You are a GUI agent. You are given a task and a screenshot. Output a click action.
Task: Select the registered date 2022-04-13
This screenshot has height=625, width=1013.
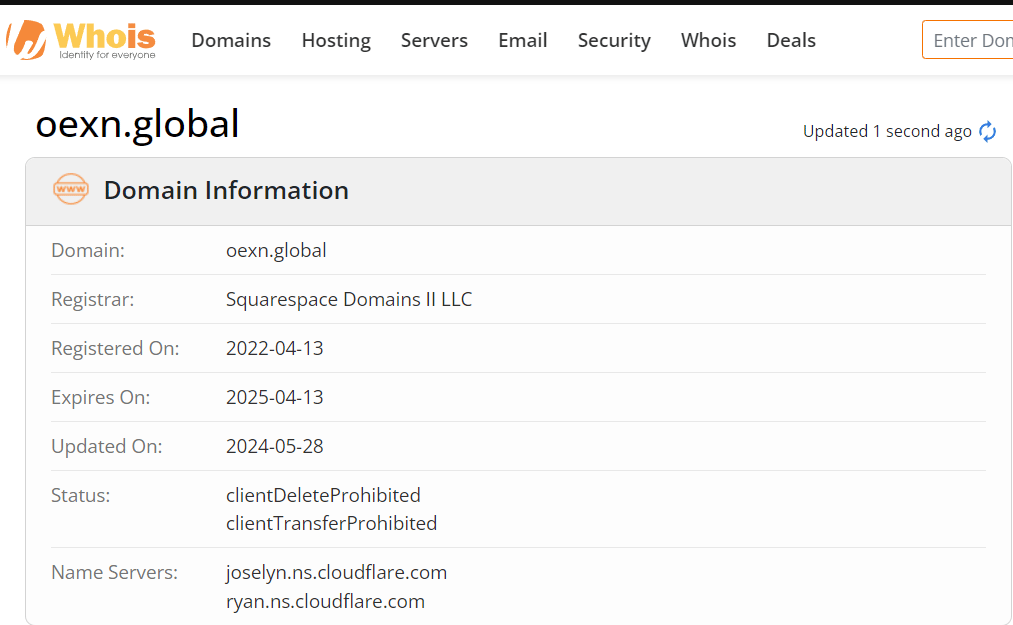[x=275, y=348]
